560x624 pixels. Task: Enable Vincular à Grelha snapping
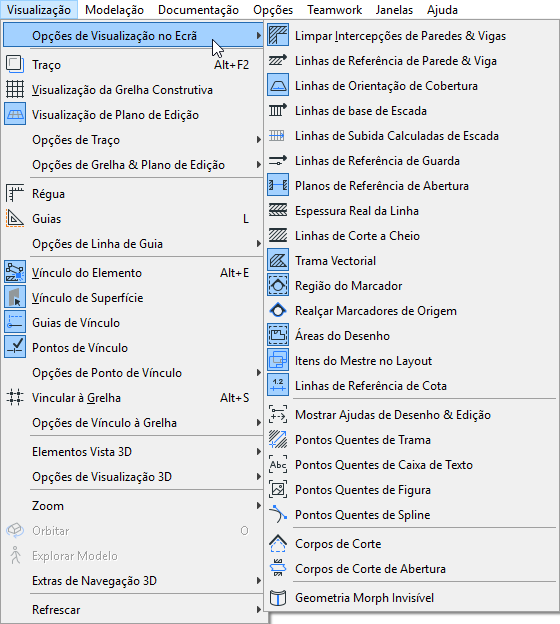(x=133, y=398)
